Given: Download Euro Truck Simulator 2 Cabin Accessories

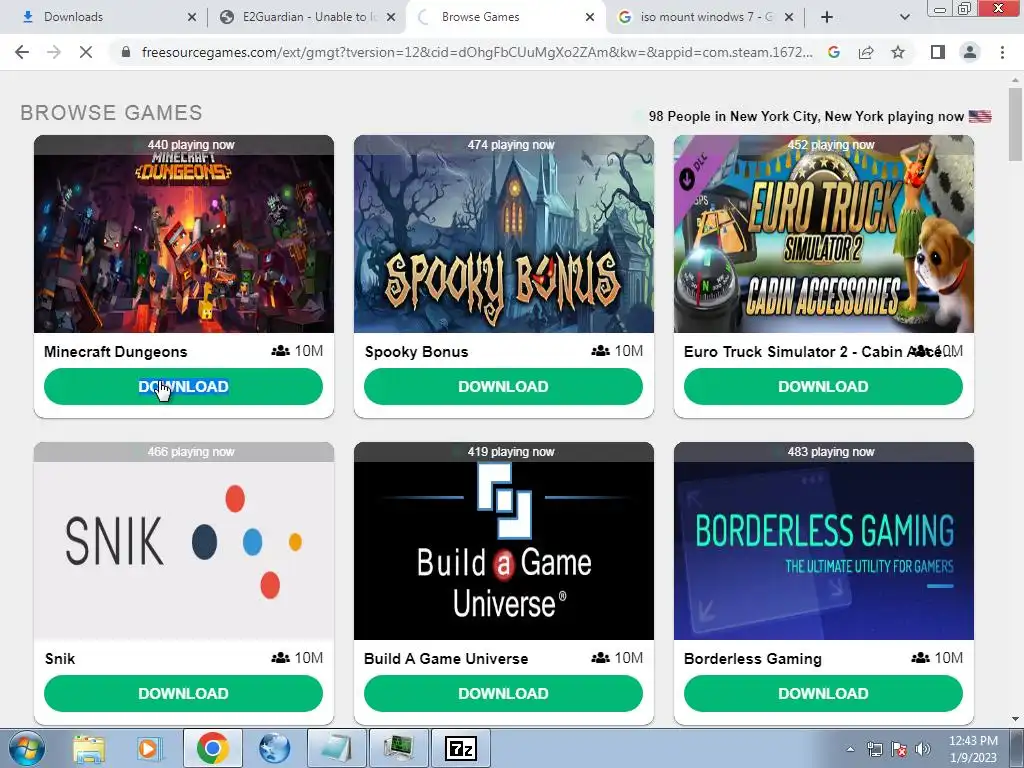Looking at the screenshot, I should pos(824,387).
